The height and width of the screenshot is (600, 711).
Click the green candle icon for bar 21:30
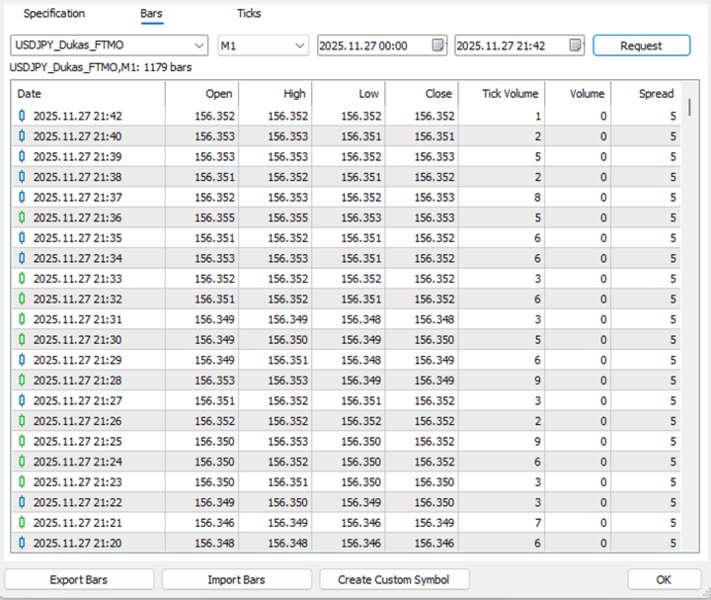(22, 340)
